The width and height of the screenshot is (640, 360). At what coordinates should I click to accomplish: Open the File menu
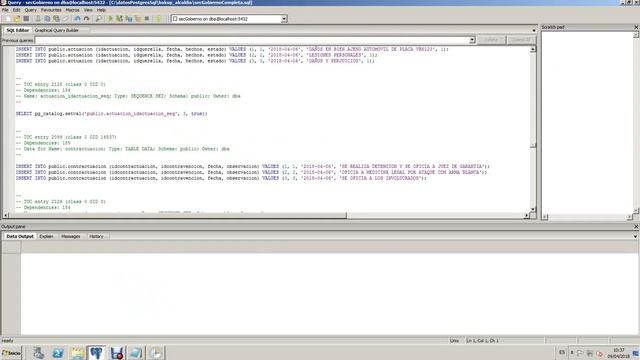tap(5, 10)
